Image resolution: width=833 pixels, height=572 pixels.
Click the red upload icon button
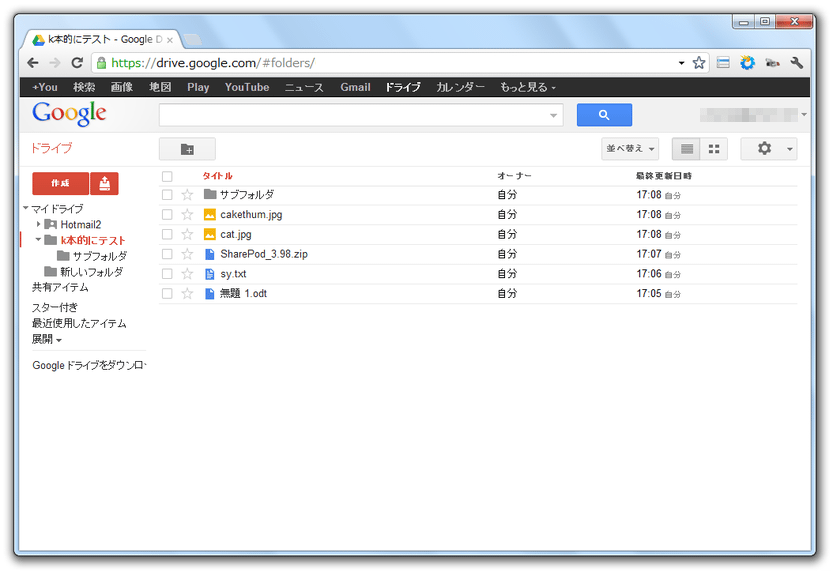click(x=104, y=183)
